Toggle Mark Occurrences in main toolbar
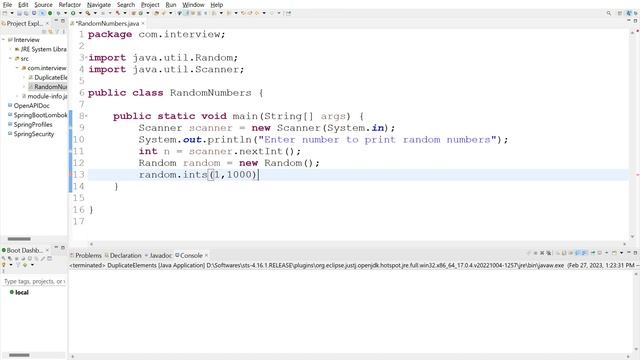 [x=186, y=13]
